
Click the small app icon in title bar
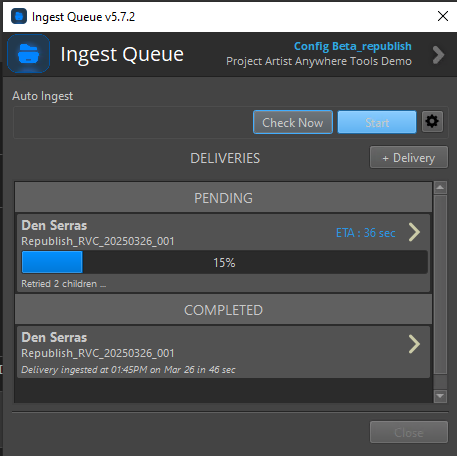[19, 16]
